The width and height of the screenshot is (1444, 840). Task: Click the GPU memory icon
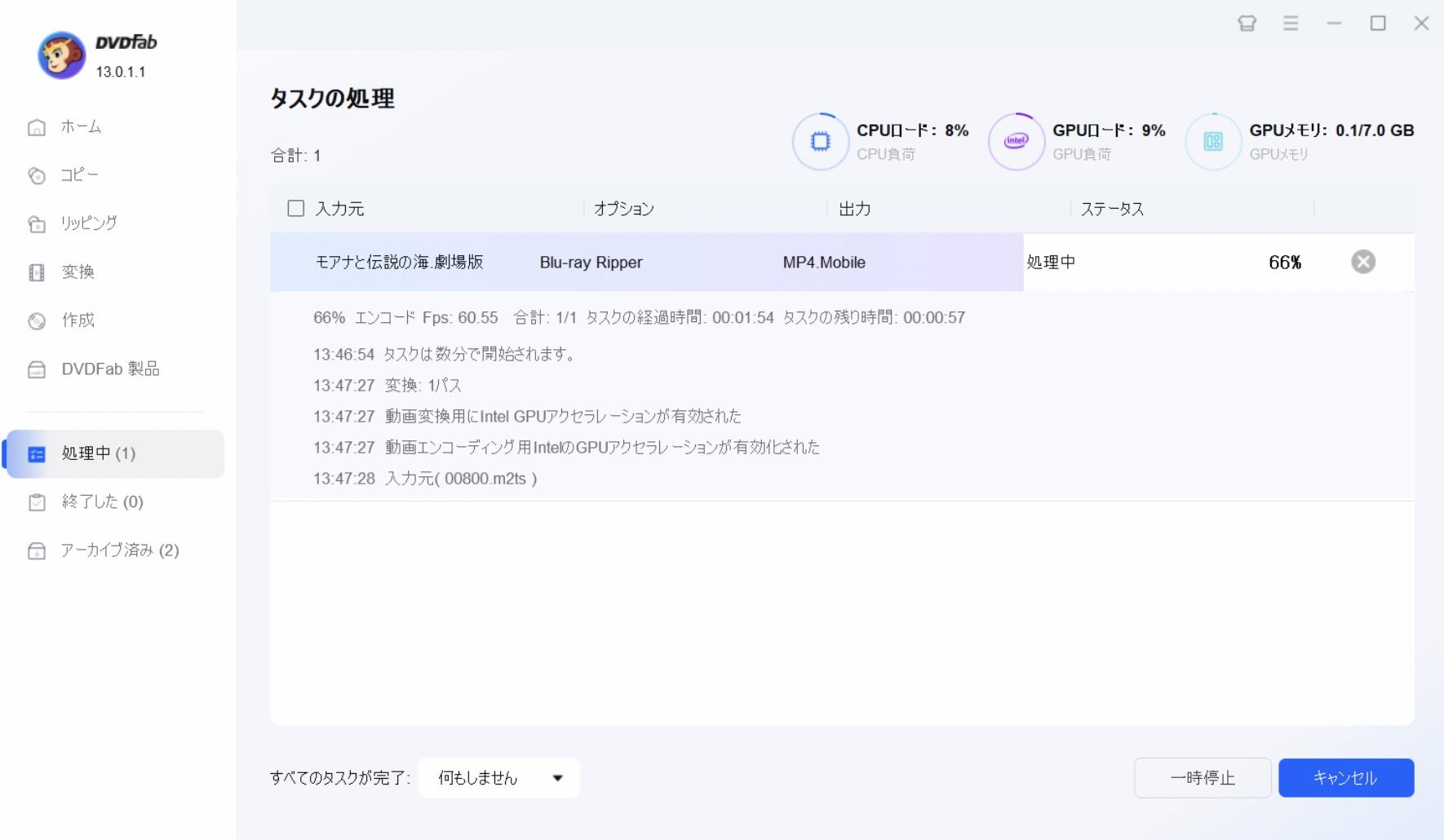[1213, 141]
